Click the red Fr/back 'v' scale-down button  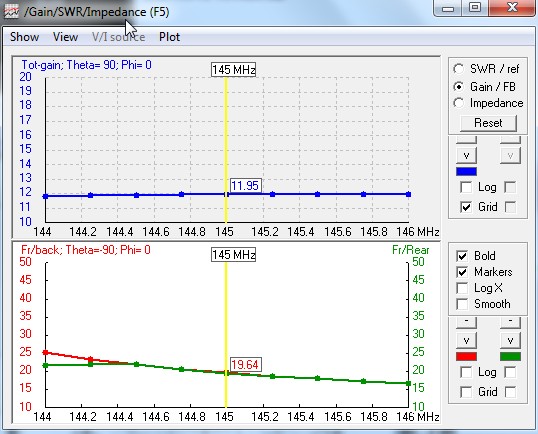[466, 340]
